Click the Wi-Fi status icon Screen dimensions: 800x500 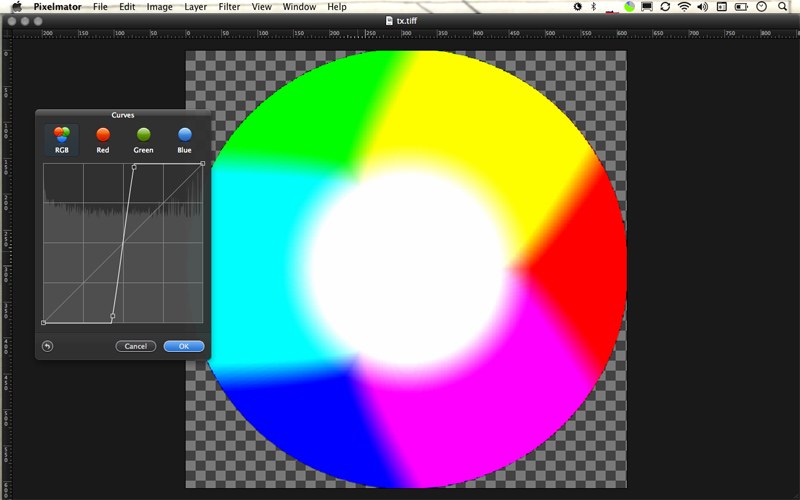coord(684,6)
